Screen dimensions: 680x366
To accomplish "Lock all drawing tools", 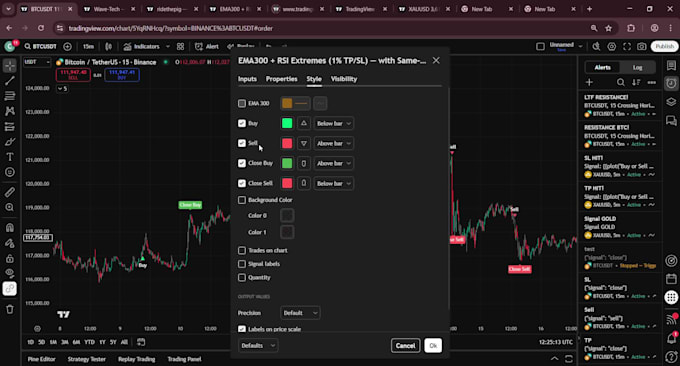I will (x=10, y=258).
